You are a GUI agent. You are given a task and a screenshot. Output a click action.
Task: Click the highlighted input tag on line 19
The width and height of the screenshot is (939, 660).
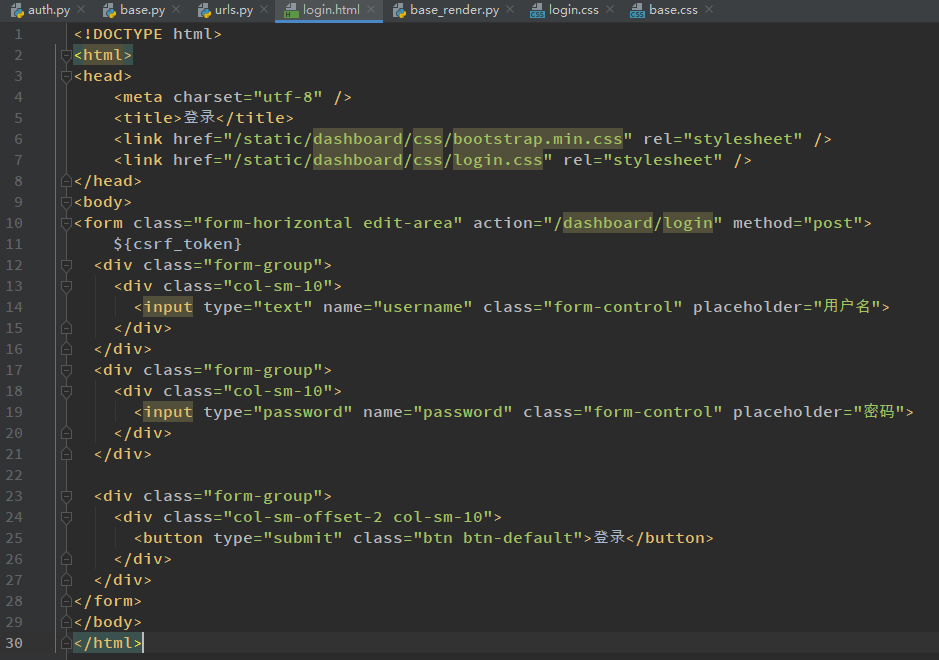(168, 412)
